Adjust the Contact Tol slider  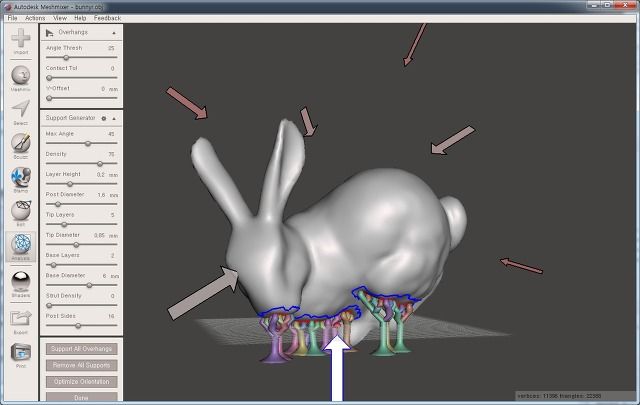[x=82, y=78]
